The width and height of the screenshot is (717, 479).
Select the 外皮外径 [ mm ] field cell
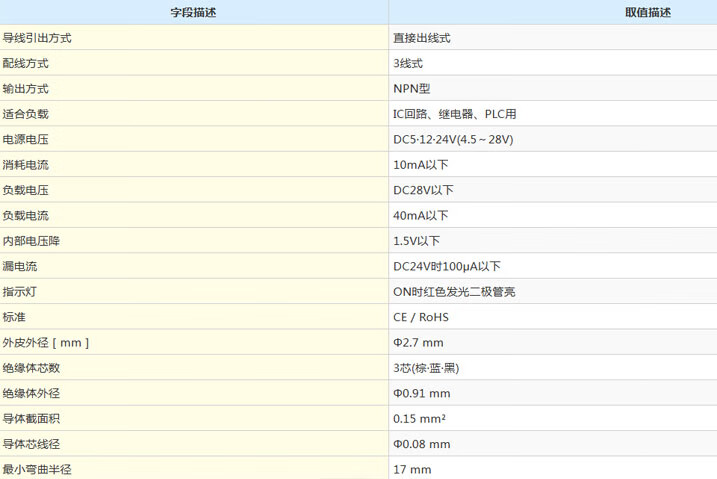coord(46,343)
